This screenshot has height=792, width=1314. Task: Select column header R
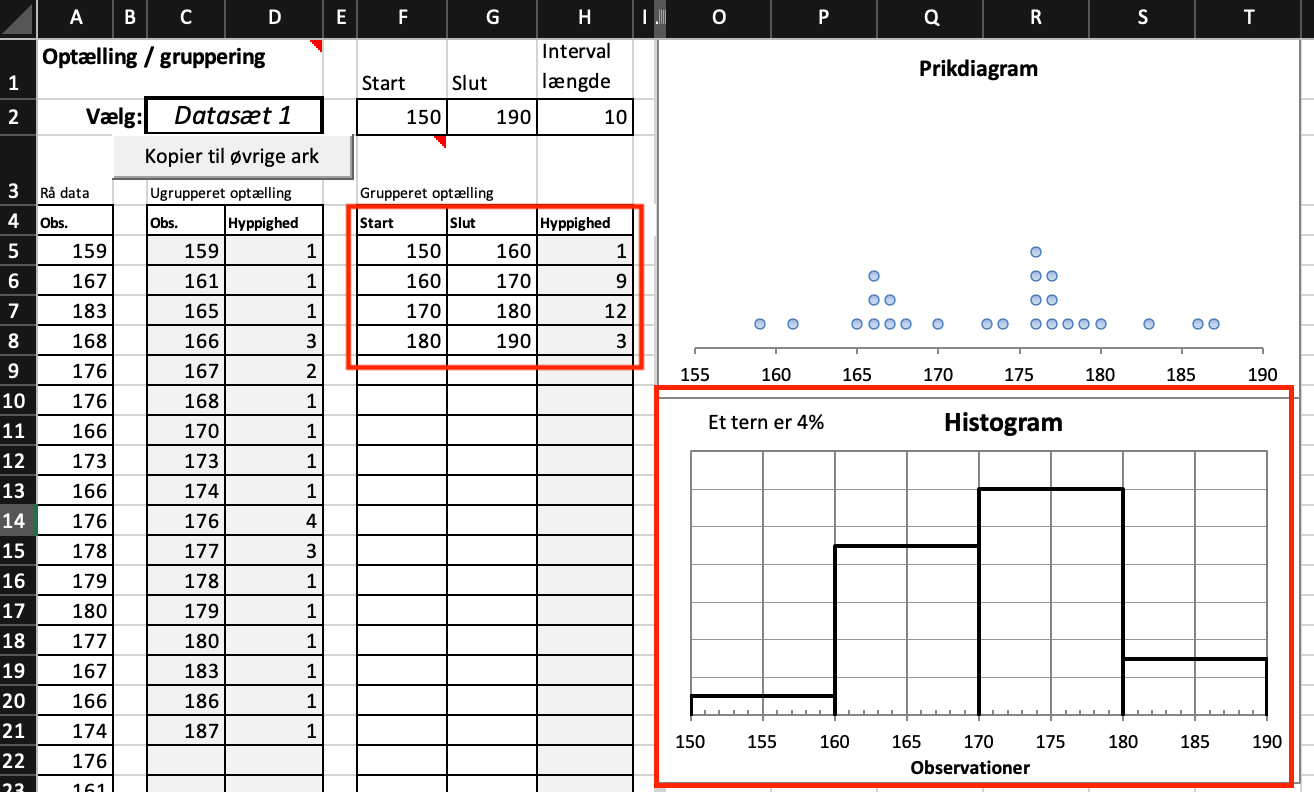coord(1036,17)
